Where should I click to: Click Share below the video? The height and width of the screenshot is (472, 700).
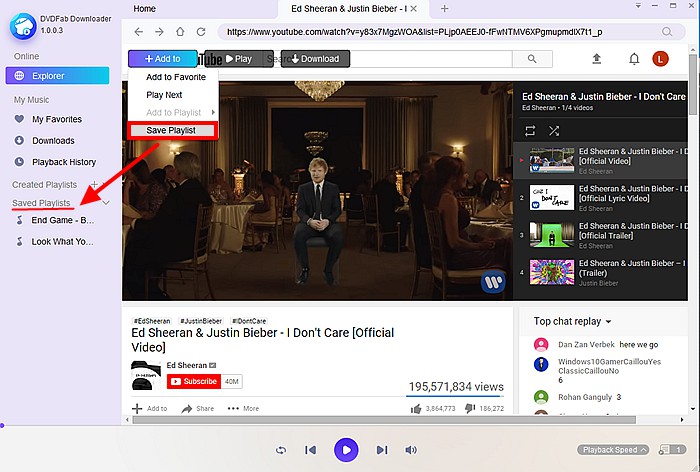point(198,408)
